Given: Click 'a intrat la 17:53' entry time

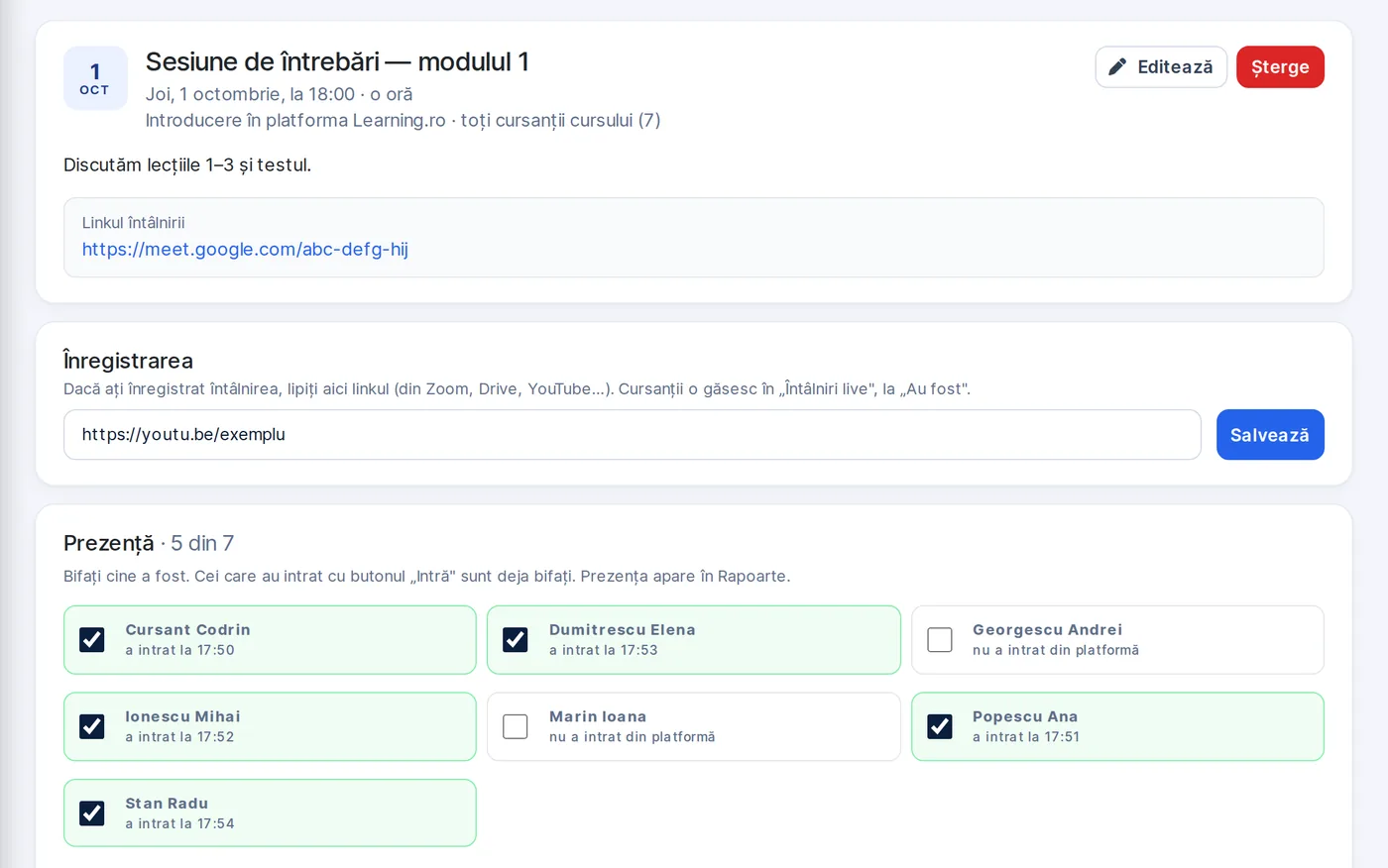Looking at the screenshot, I should [604, 651].
